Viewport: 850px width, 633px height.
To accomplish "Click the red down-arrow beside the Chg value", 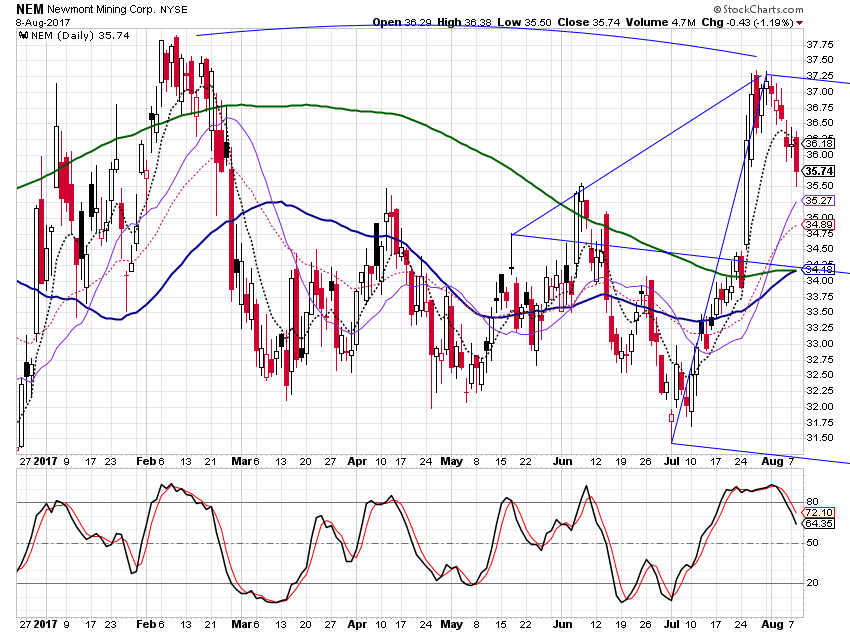I will pos(800,23).
